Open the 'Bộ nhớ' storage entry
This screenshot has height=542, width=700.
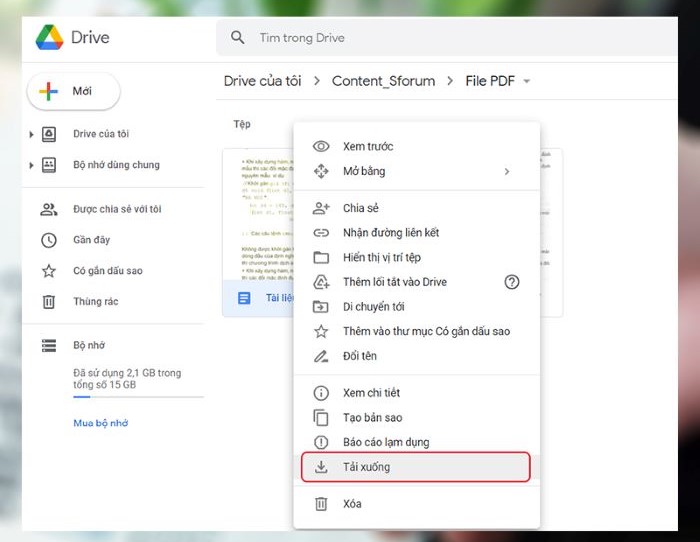coord(89,345)
